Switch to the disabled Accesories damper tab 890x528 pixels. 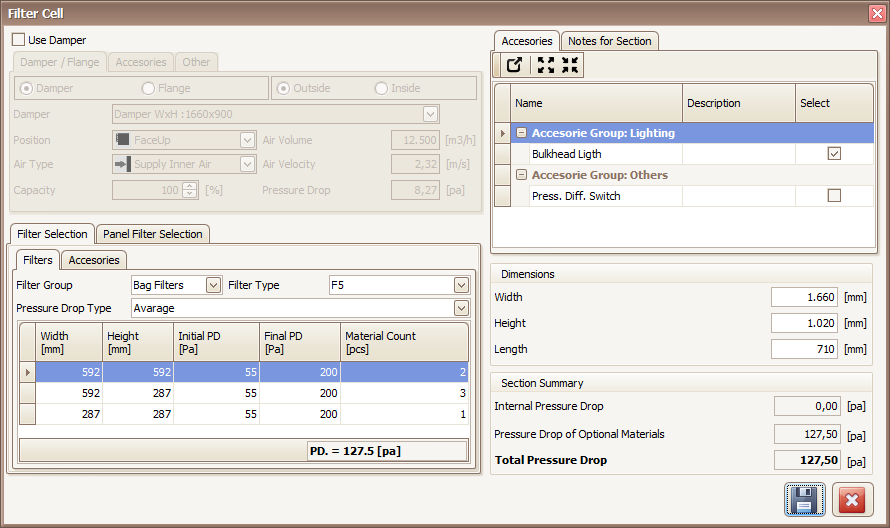(141, 62)
